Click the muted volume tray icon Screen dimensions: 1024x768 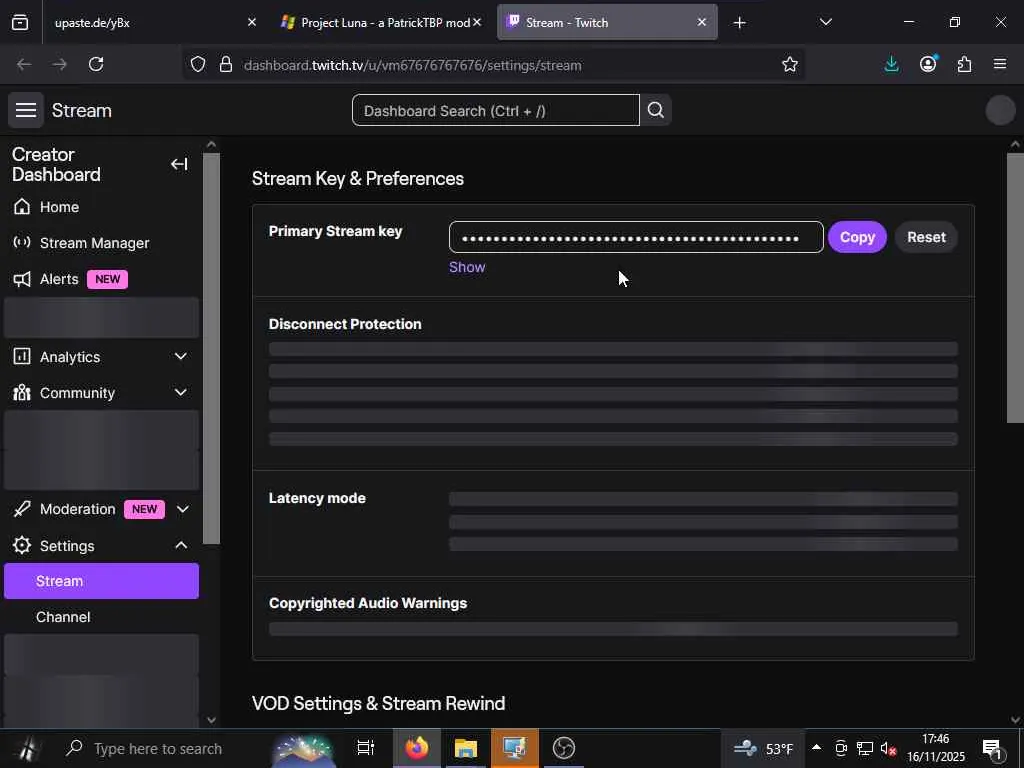coord(888,748)
